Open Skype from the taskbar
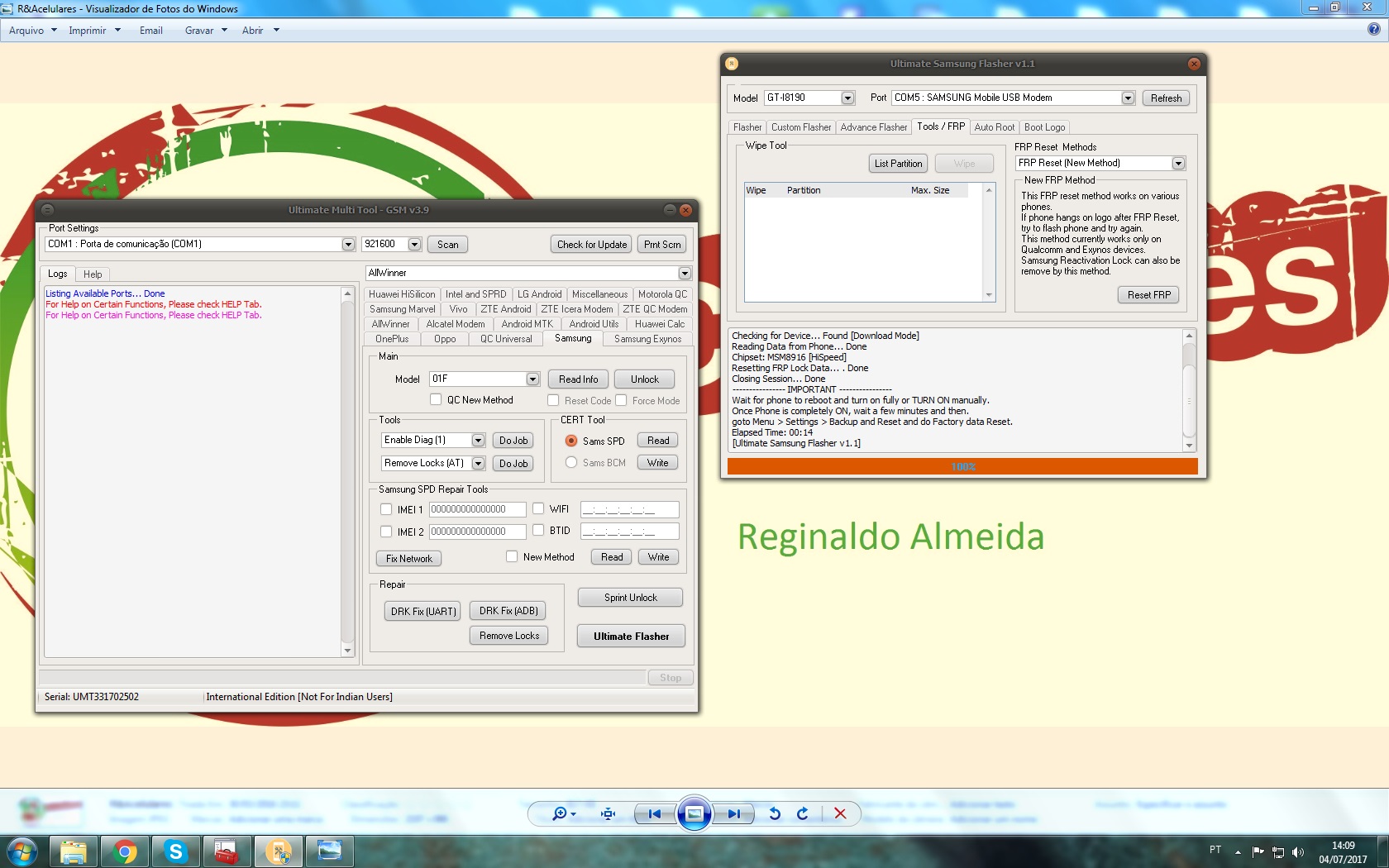This screenshot has width=1389, height=868. (x=176, y=851)
